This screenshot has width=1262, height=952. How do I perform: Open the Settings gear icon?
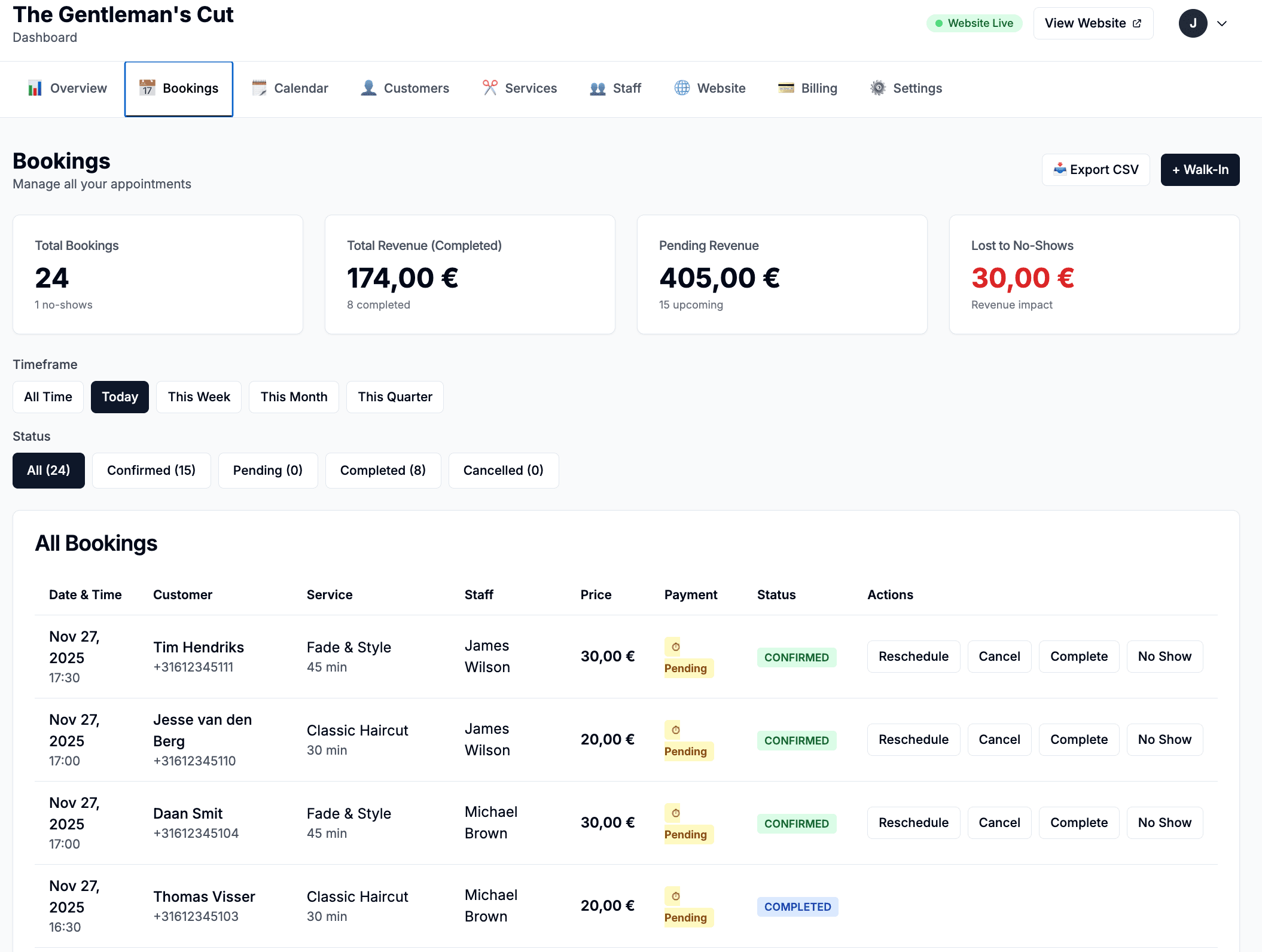click(x=877, y=88)
